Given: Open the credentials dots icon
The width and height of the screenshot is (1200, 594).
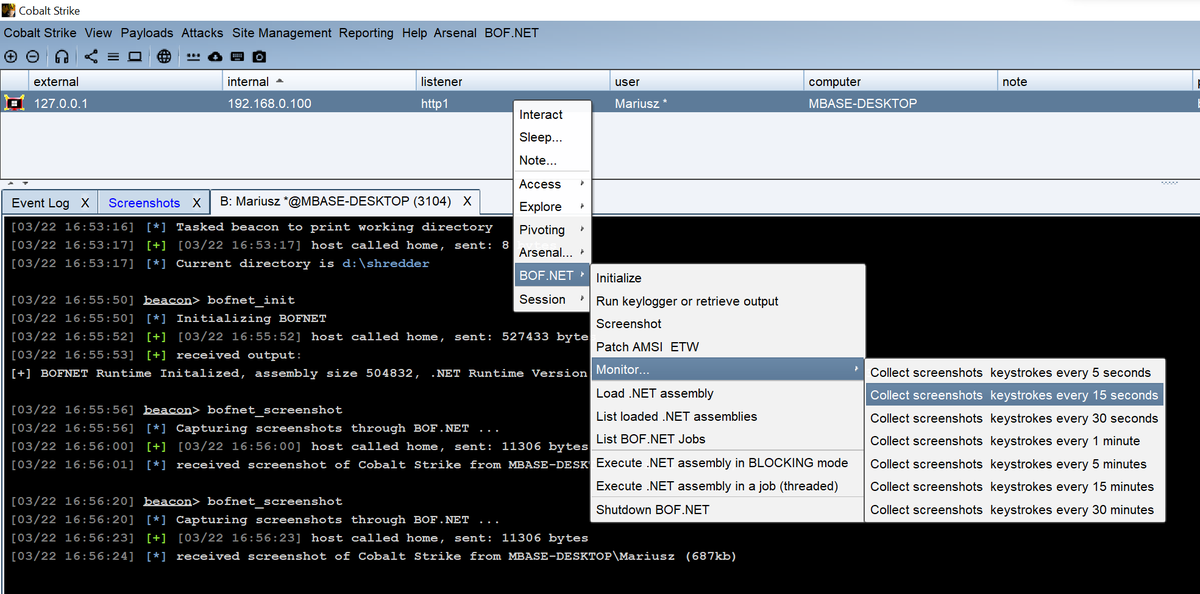Looking at the screenshot, I should coord(193,57).
